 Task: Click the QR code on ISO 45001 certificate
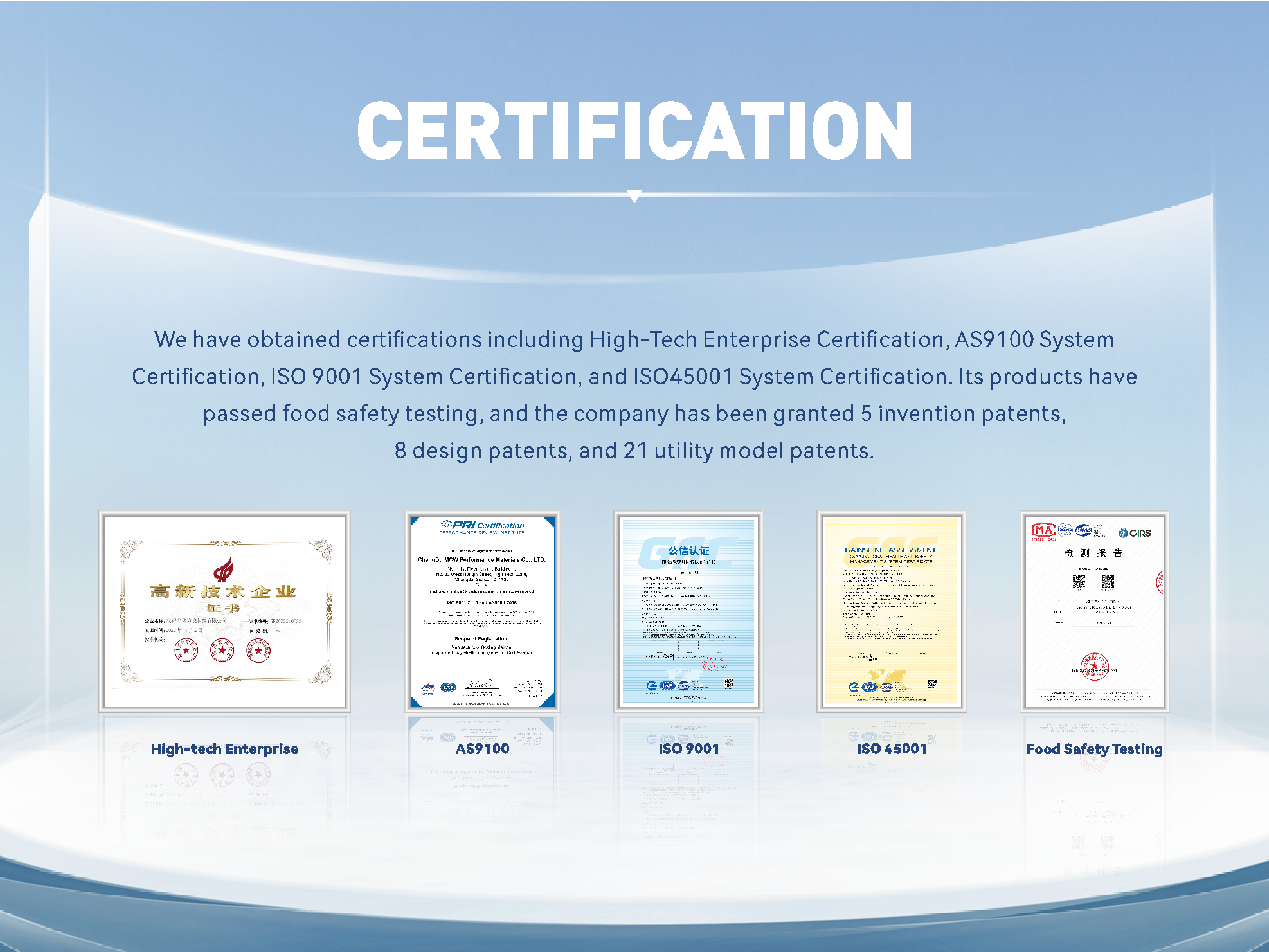[932, 684]
